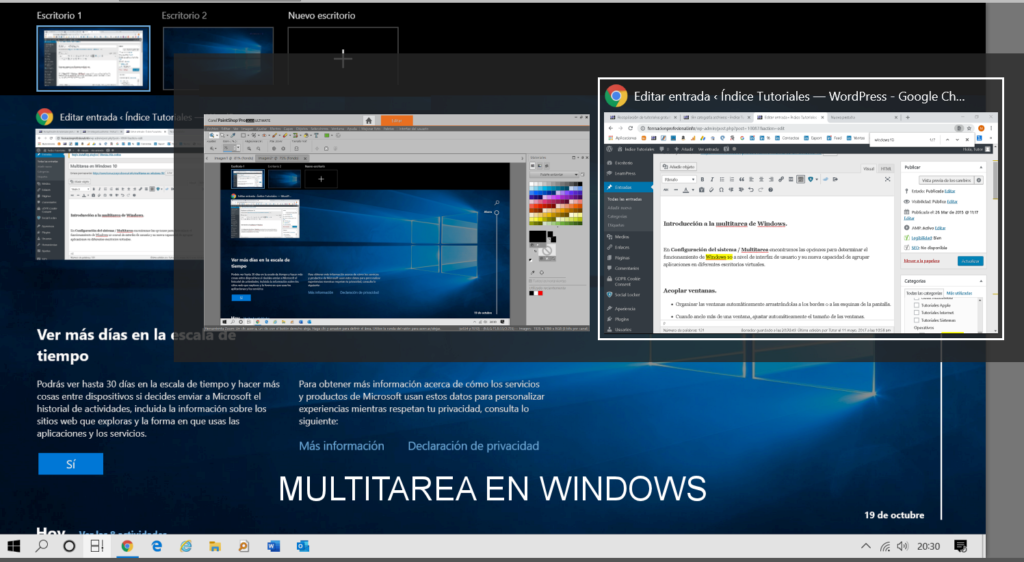Pick a red swatch in PaintShop Pro palette
The width and height of the screenshot is (1024, 562).
click(541, 206)
